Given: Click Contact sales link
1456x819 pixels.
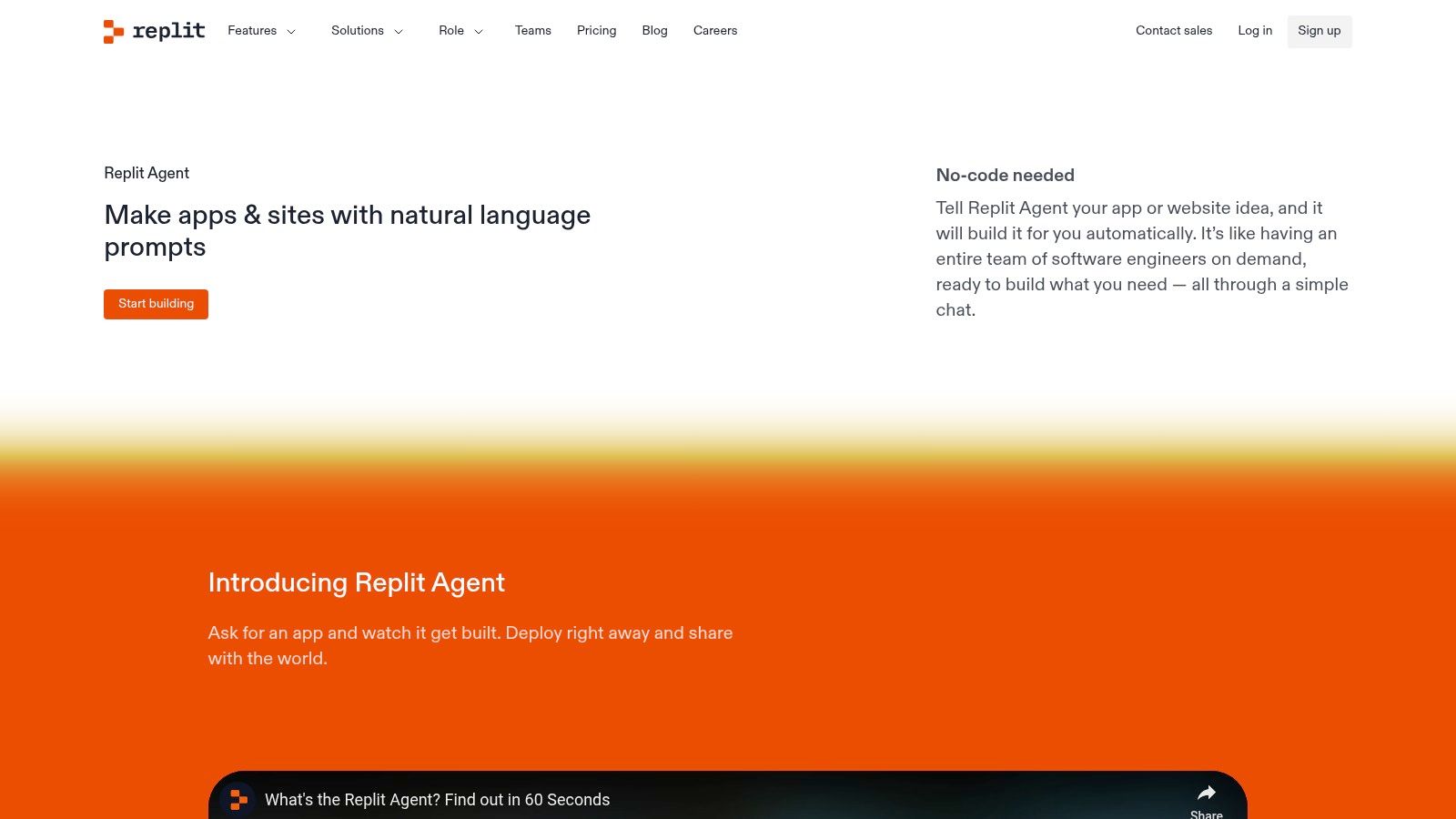Looking at the screenshot, I should [x=1174, y=31].
